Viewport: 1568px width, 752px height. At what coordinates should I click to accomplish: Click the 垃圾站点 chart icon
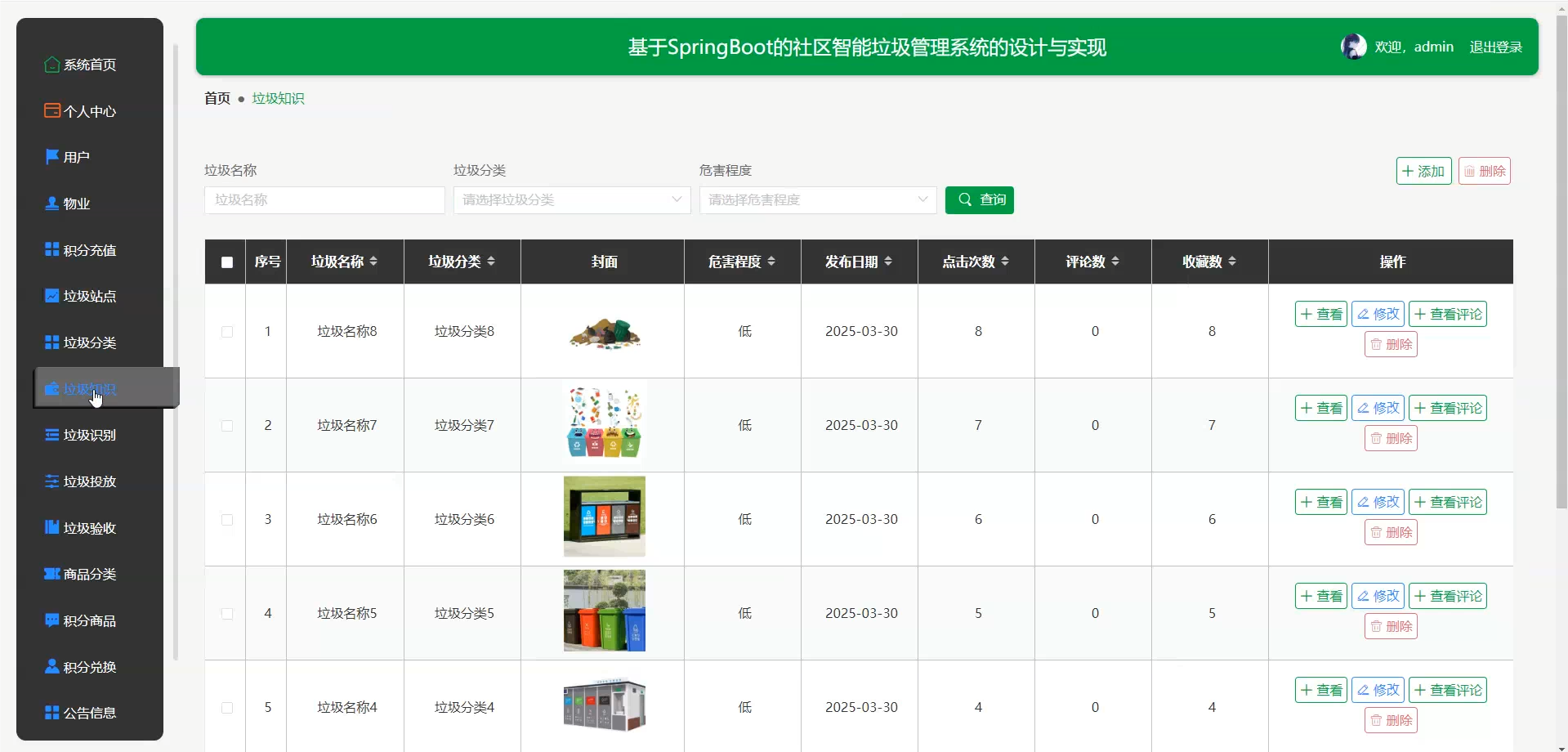(x=52, y=296)
